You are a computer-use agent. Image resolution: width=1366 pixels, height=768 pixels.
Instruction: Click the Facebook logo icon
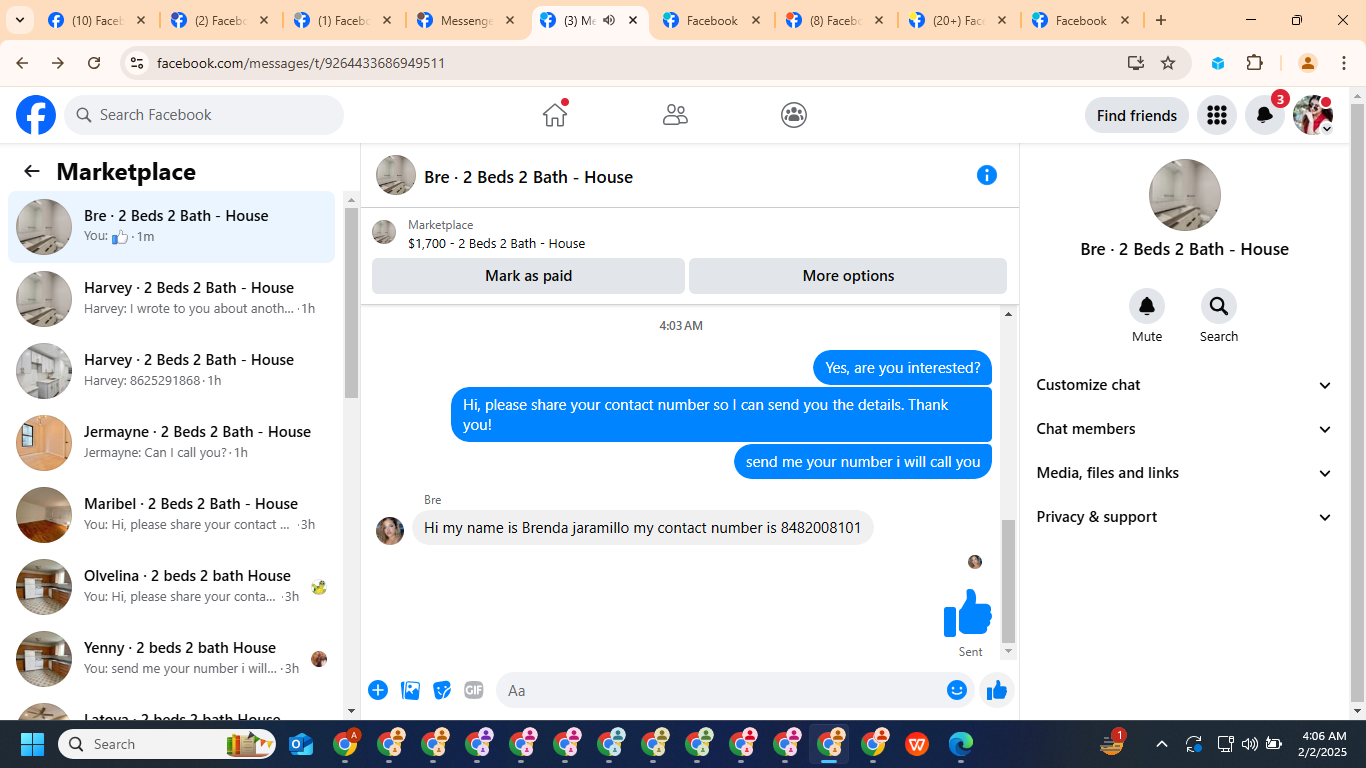coord(36,115)
